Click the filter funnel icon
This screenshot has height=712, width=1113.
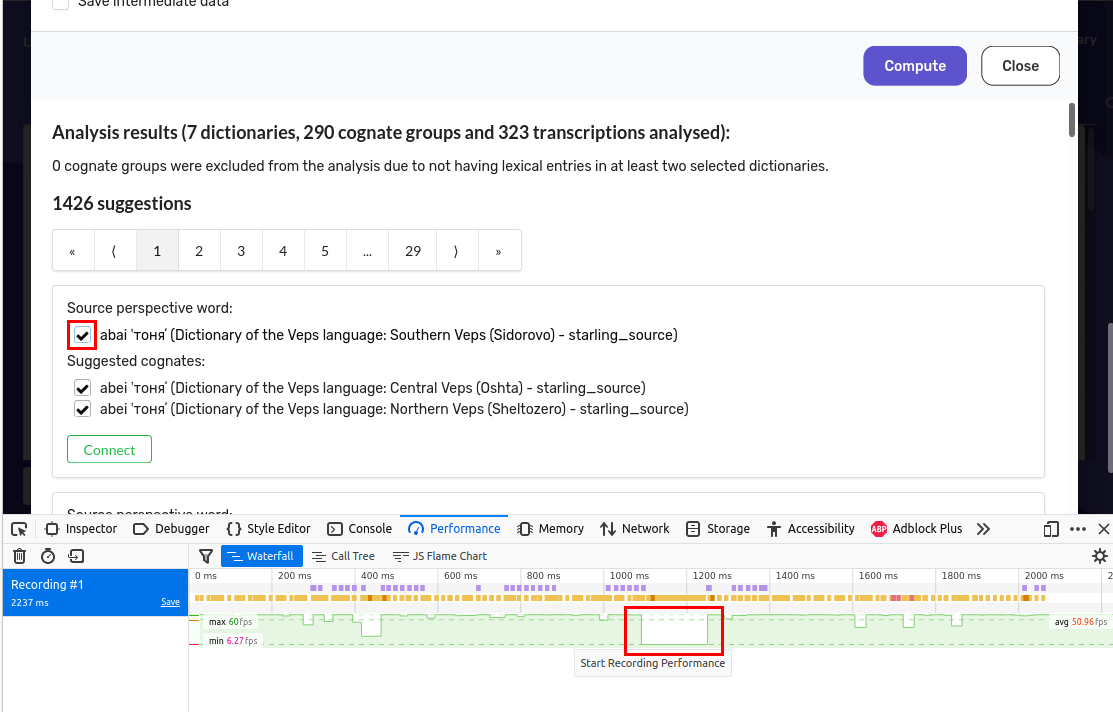pyautogui.click(x=205, y=556)
